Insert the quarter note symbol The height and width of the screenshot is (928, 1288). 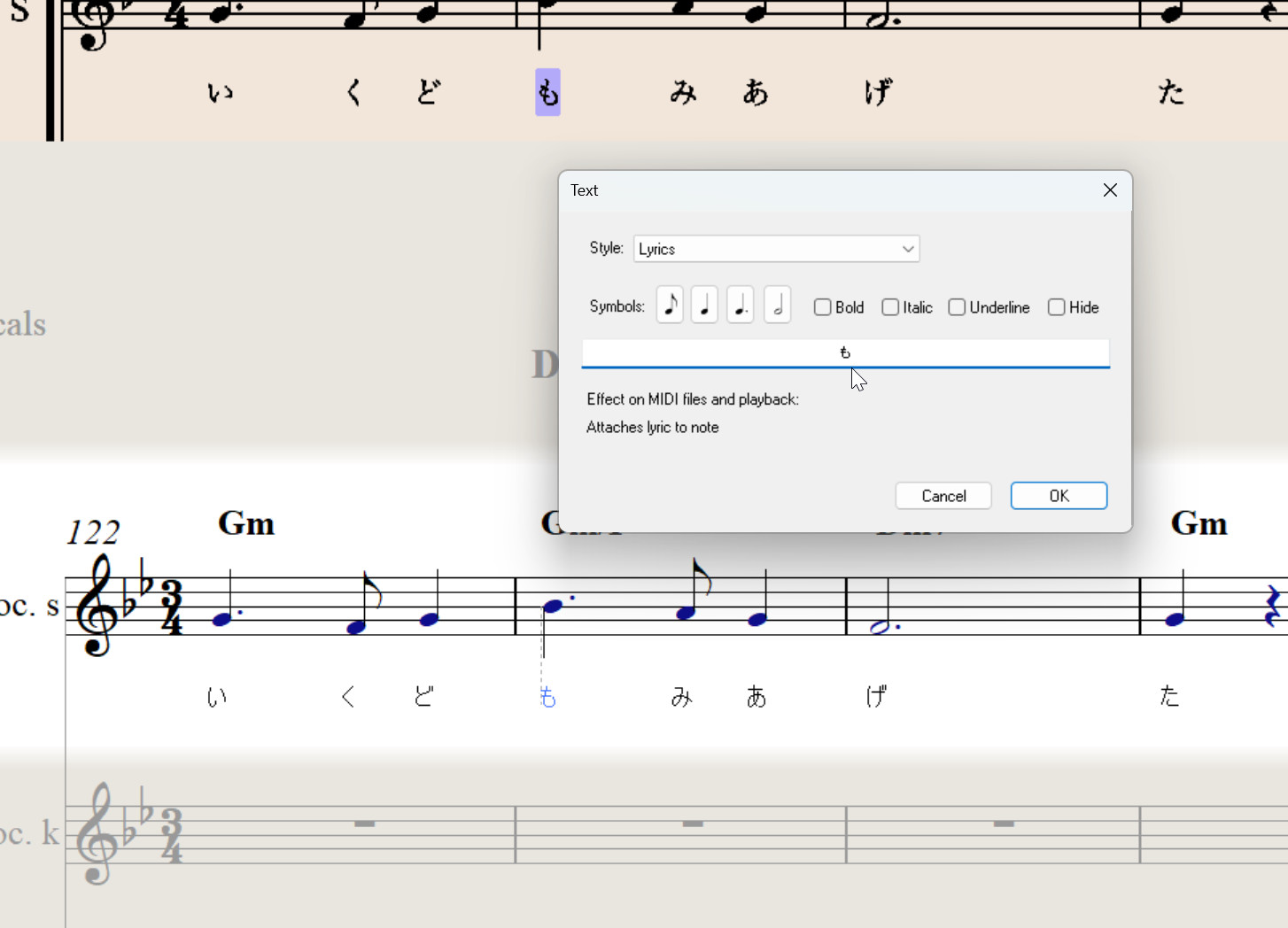click(704, 305)
